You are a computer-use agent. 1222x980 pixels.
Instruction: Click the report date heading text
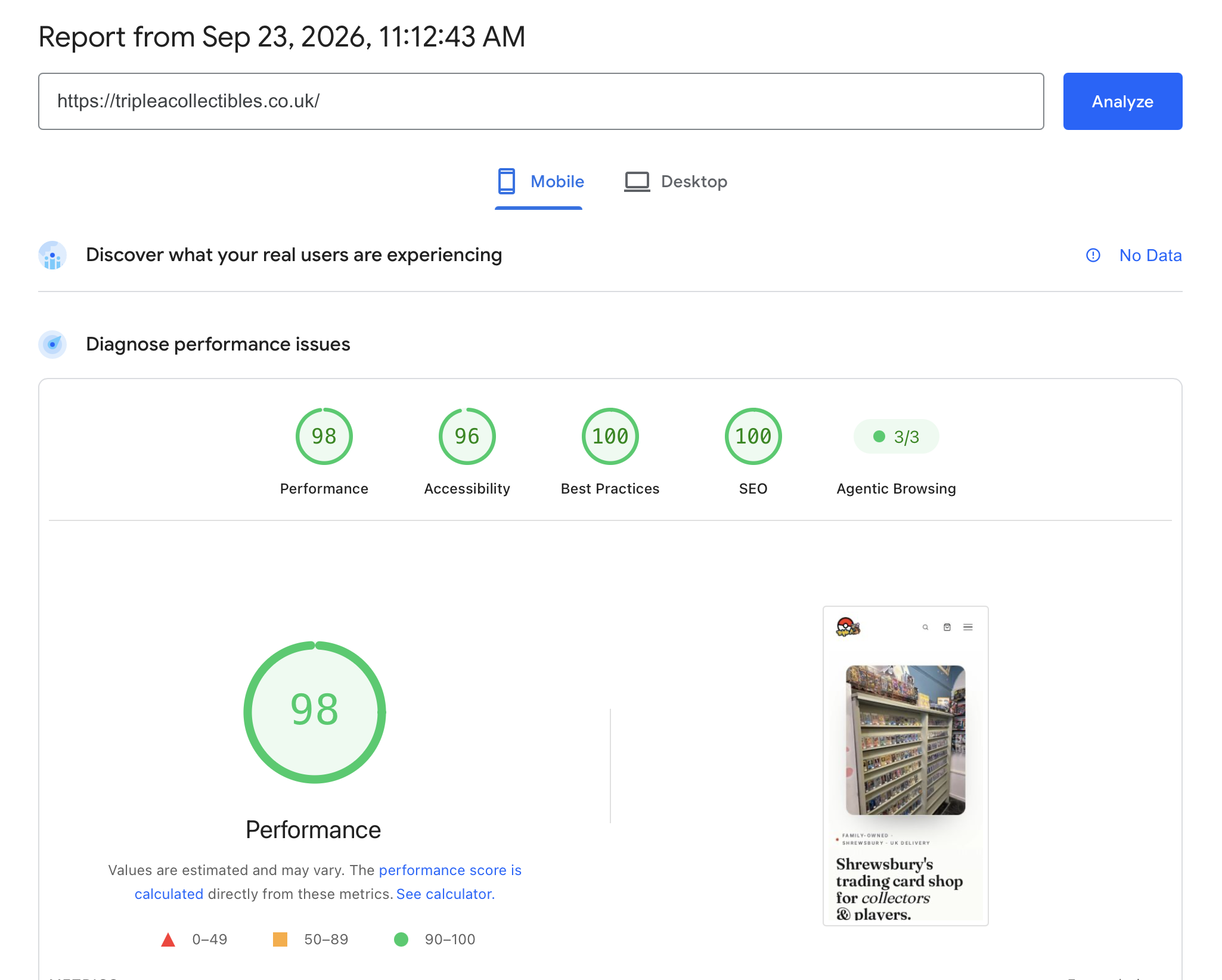[282, 37]
